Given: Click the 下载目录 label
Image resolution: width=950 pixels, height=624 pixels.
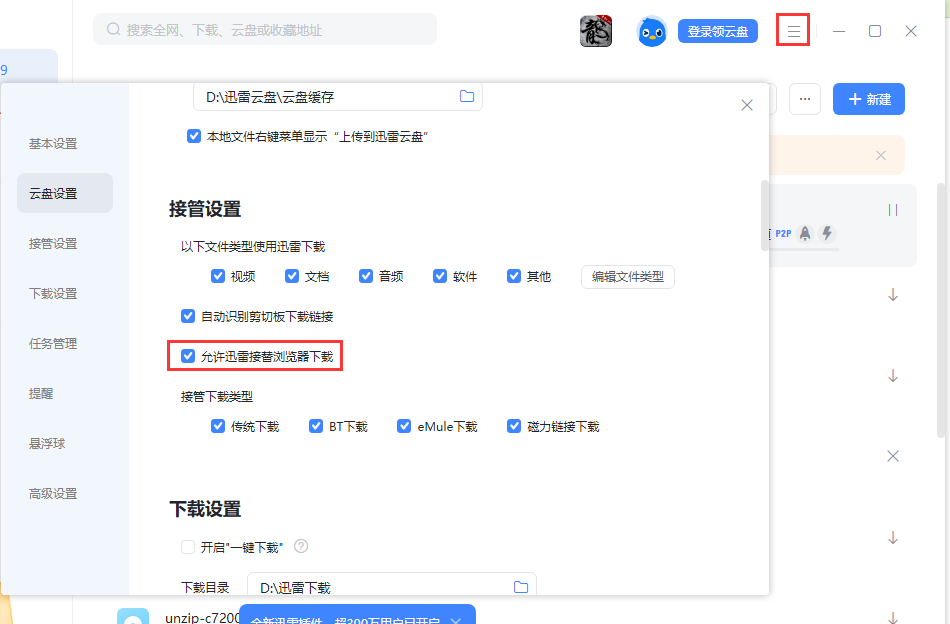Looking at the screenshot, I should [x=205, y=588].
